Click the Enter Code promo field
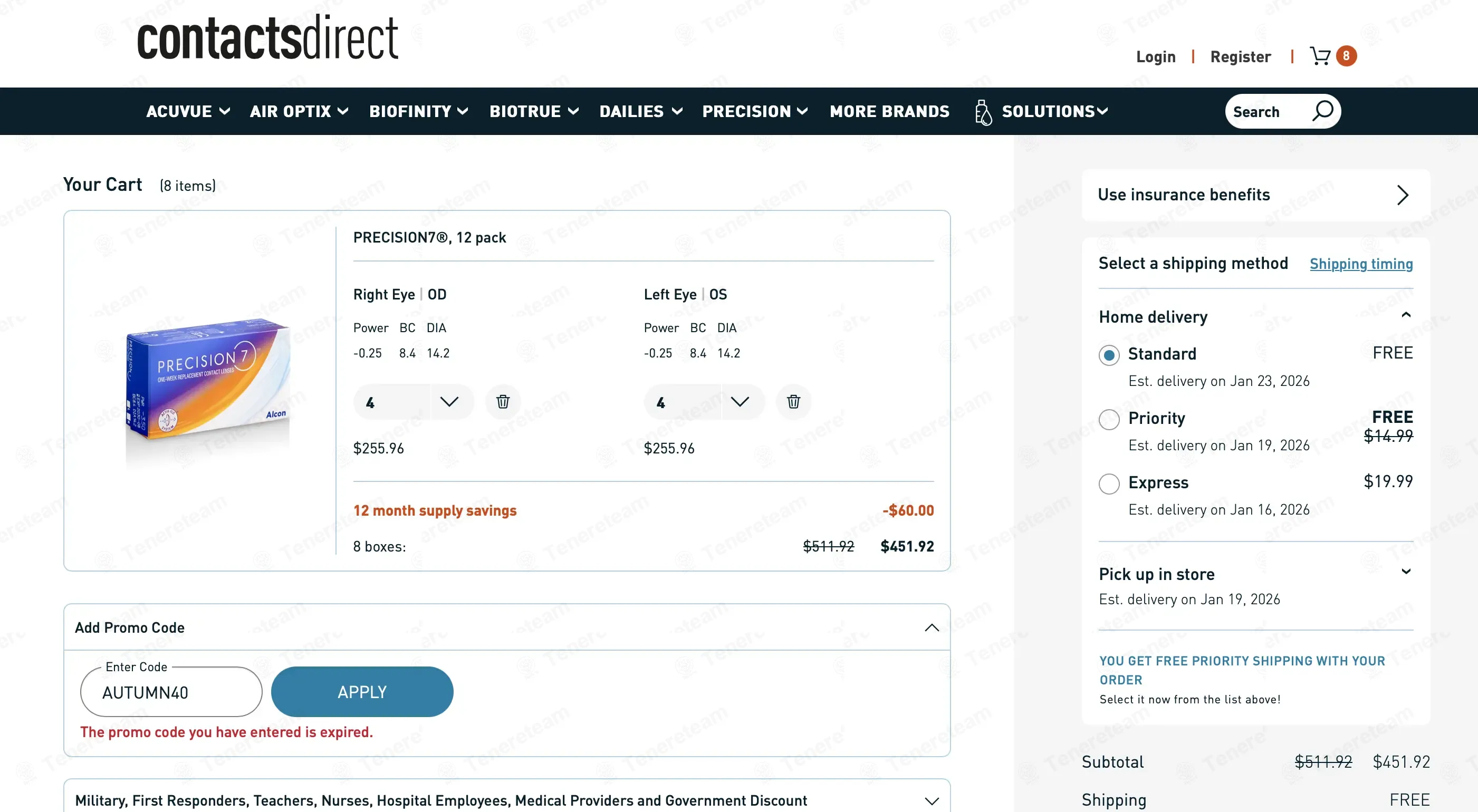The height and width of the screenshot is (812, 1478). pos(171,692)
